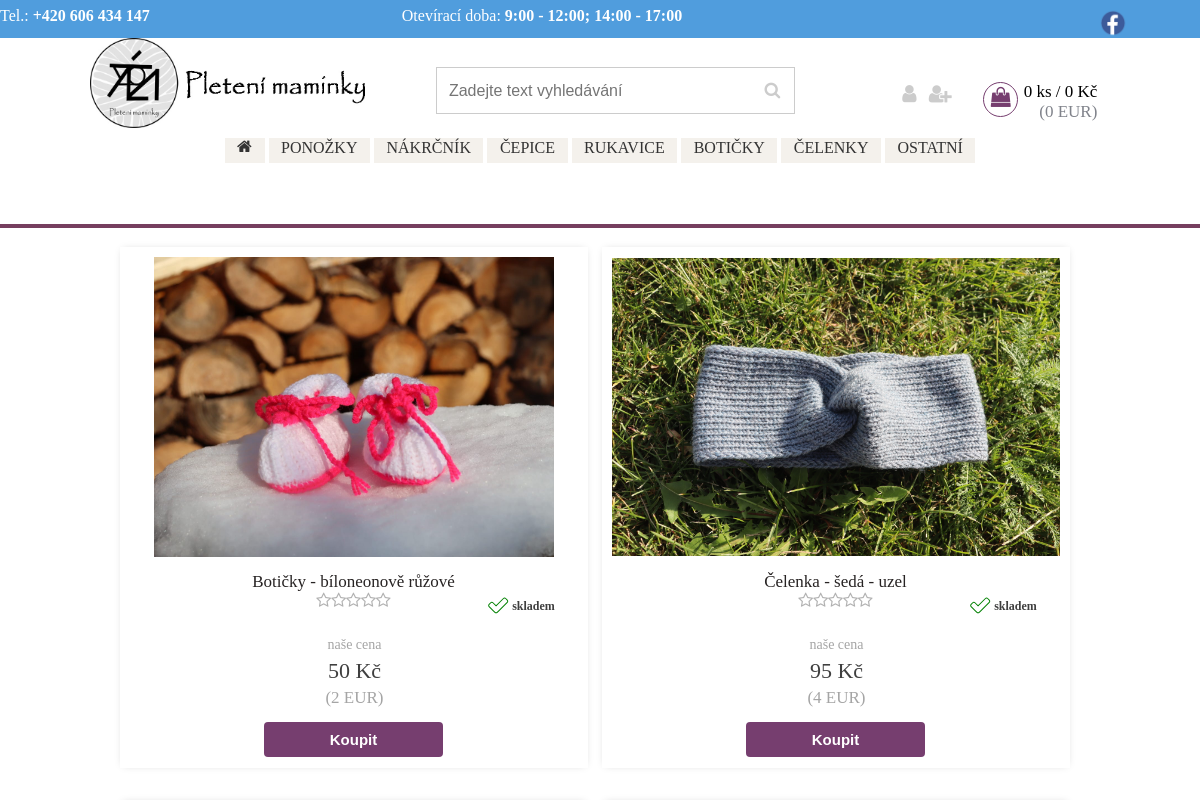The width and height of the screenshot is (1200, 800).
Task: View the pink baby booties photo
Action: tap(354, 407)
